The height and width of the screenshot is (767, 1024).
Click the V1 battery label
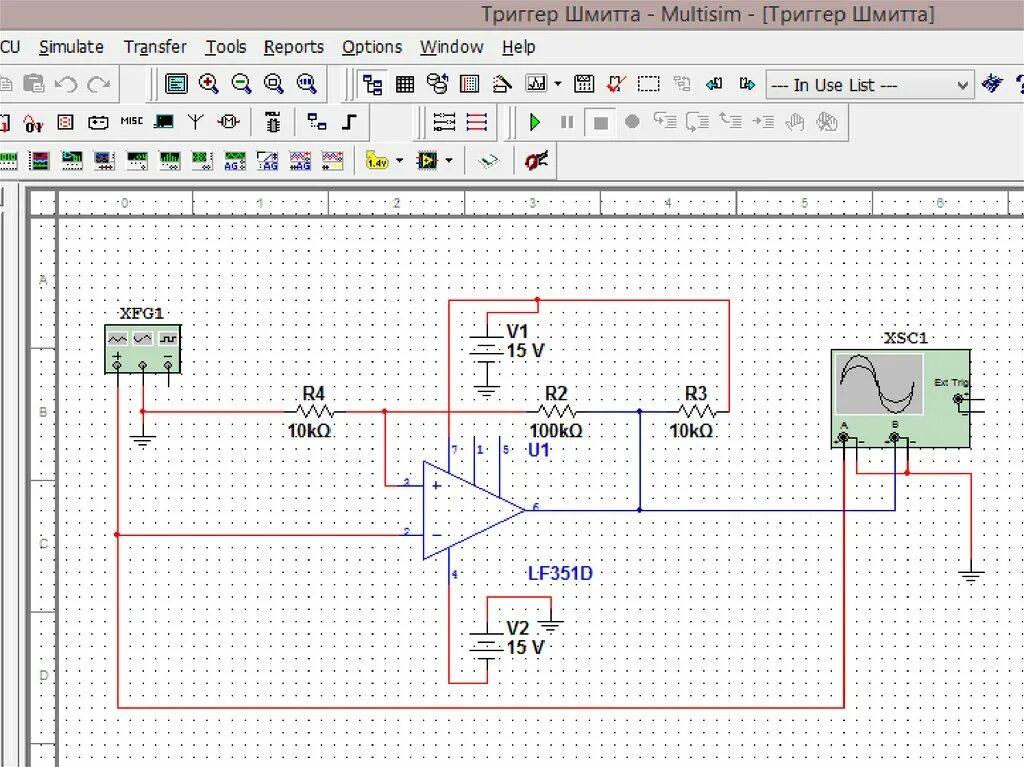pyautogui.click(x=517, y=331)
